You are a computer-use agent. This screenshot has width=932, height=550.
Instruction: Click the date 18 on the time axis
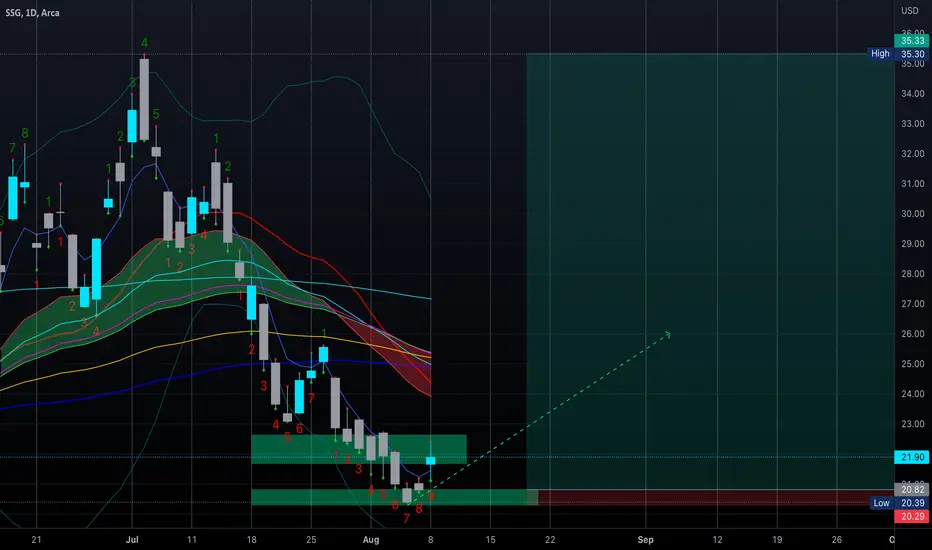(x=251, y=539)
